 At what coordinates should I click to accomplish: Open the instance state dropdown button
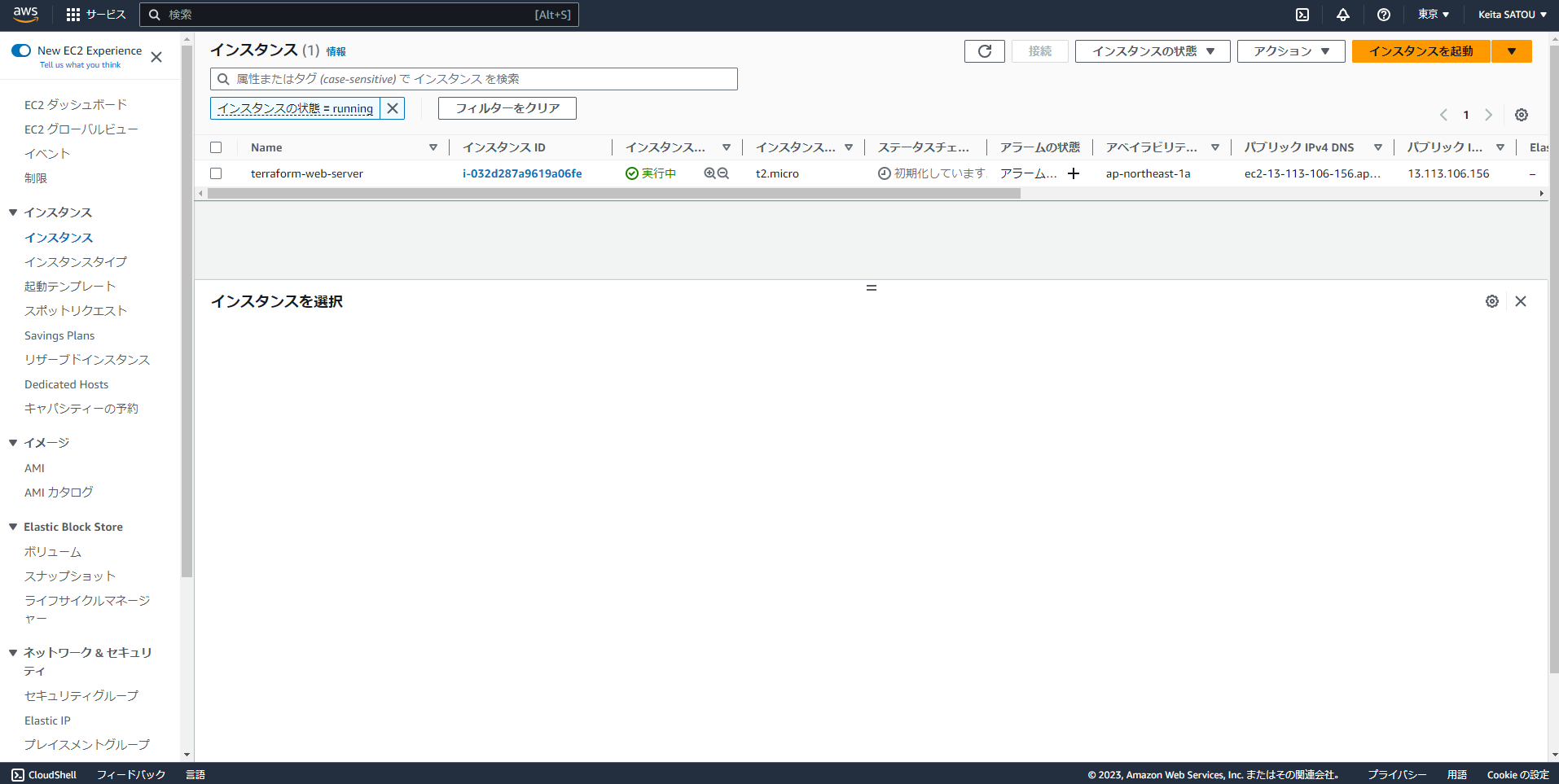1153,51
